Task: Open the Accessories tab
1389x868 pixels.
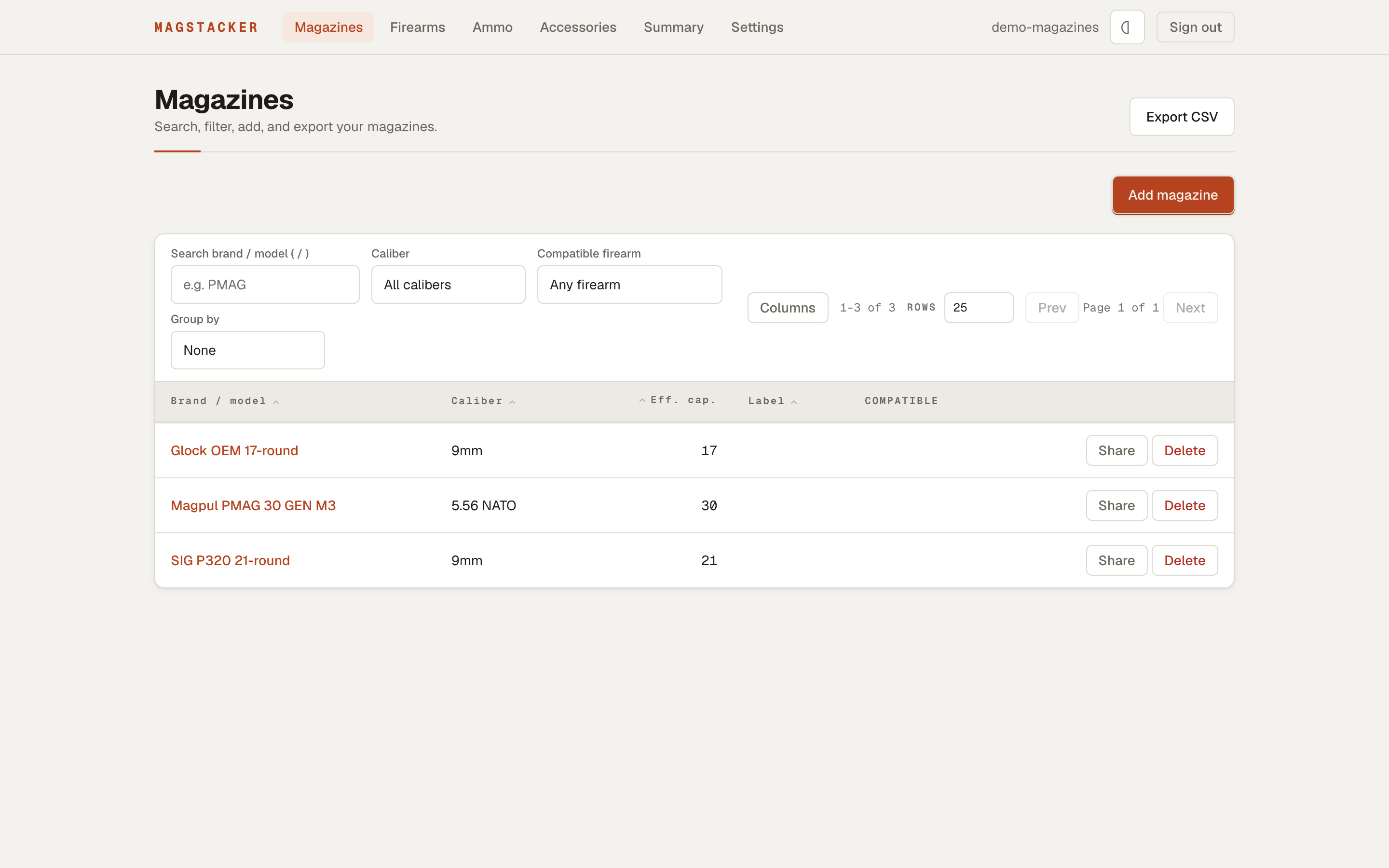Action: (x=578, y=27)
